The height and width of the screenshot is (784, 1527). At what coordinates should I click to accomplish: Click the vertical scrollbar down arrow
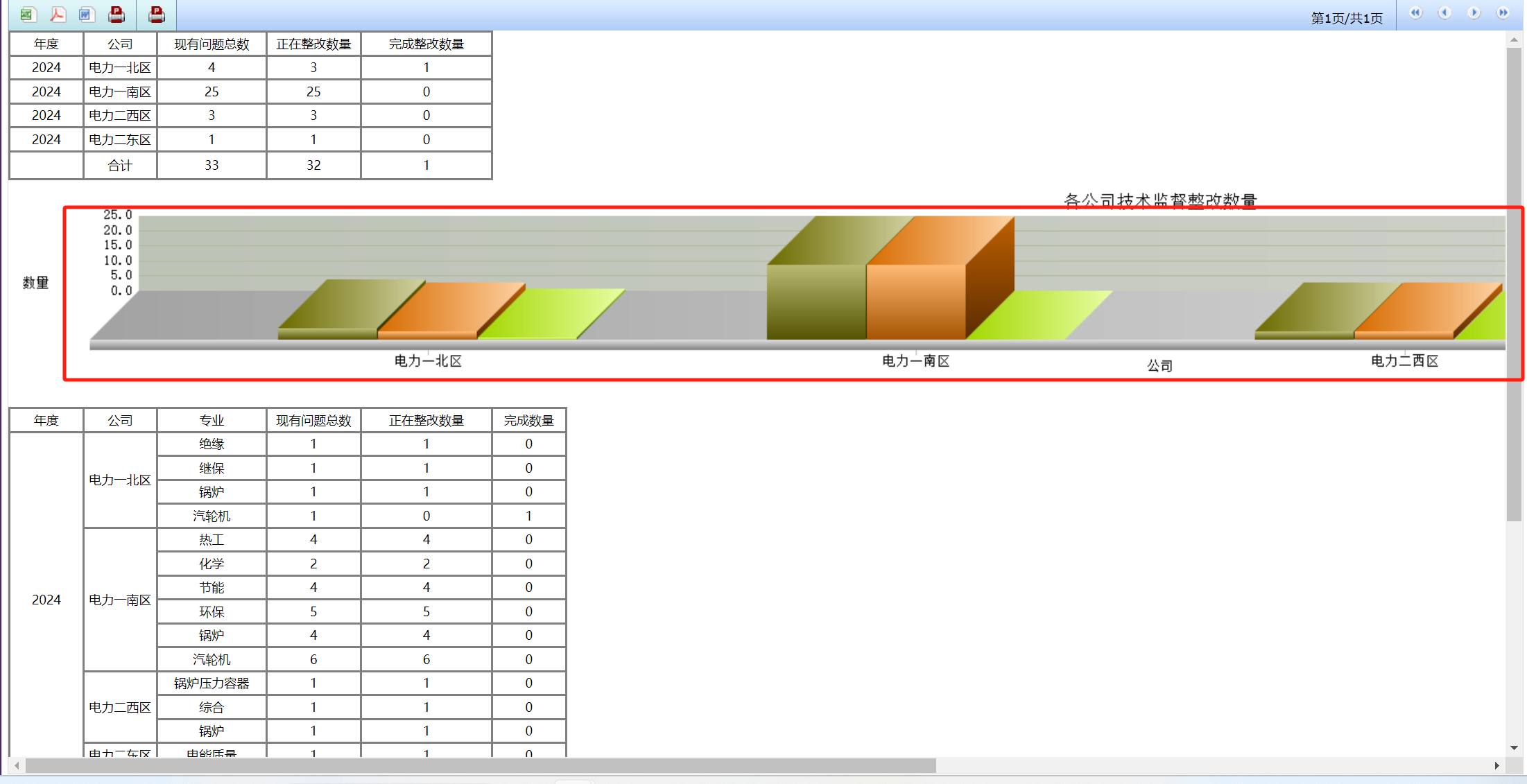pos(1514,748)
